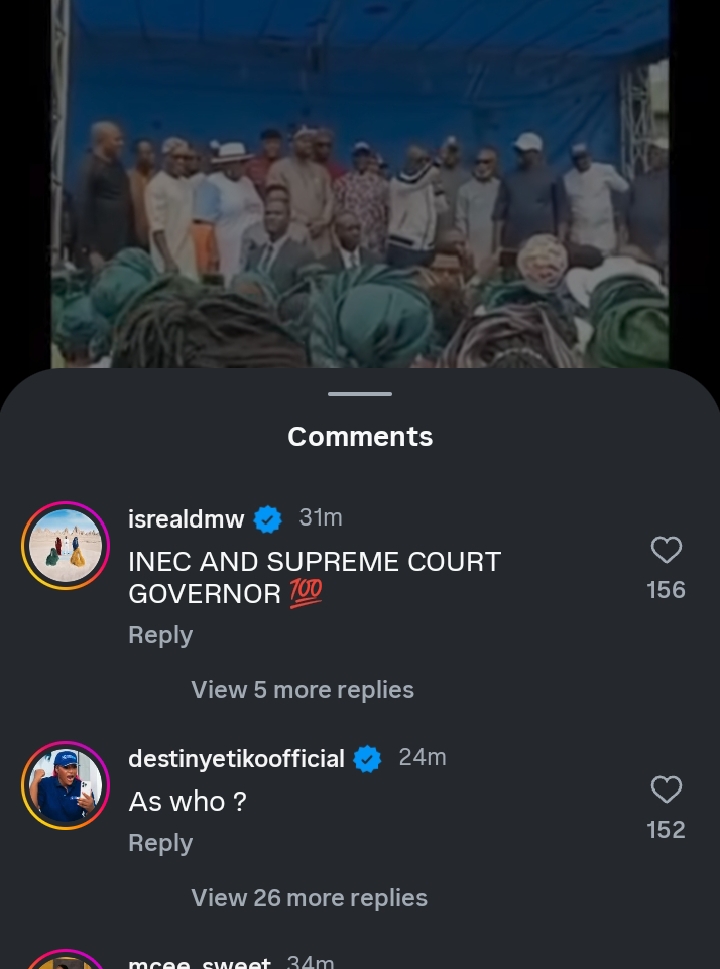Tap the partially visible mcee_sweet avatar
Viewport: 720px width, 969px height.
click(65, 960)
